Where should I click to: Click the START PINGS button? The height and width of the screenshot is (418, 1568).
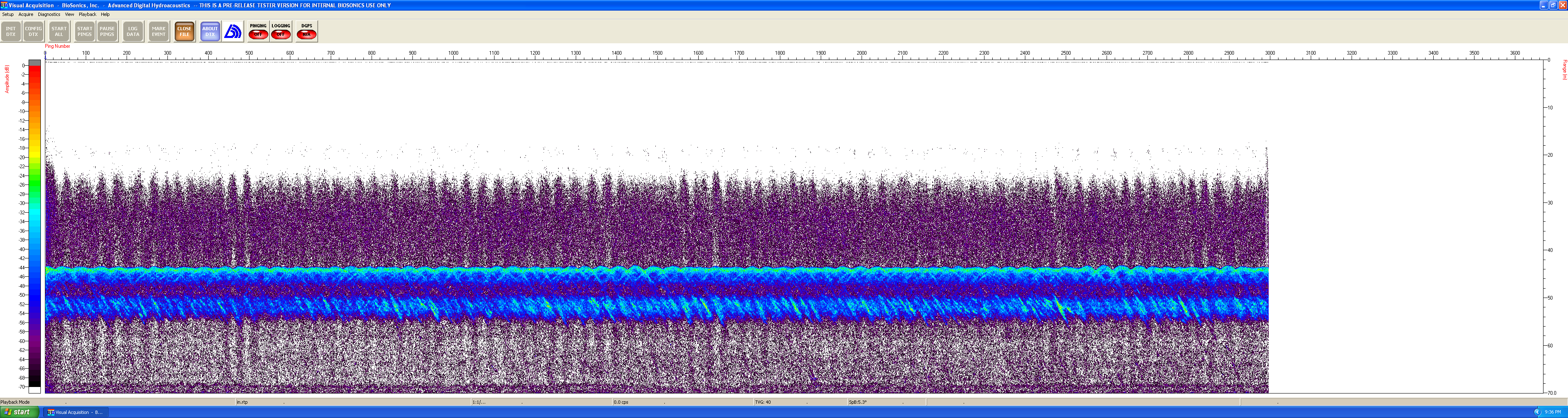pos(85,32)
